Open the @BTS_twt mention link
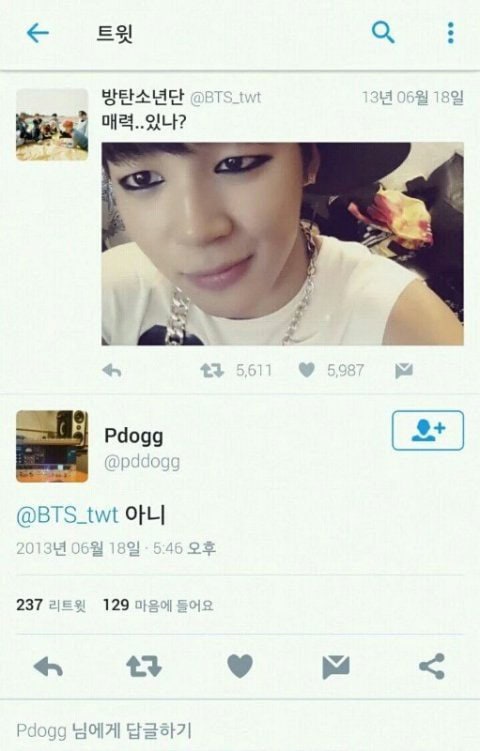Screen dimensions: 480x751 click(x=67, y=515)
